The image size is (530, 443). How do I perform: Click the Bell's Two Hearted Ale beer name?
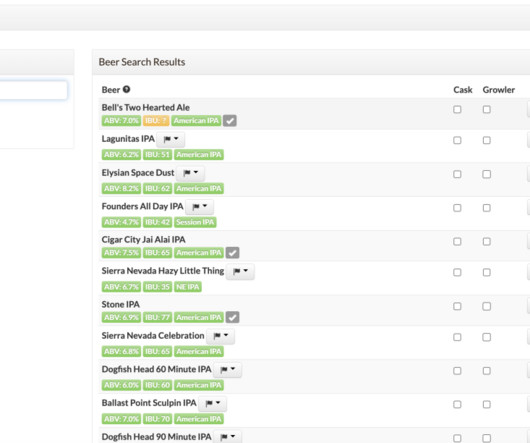pos(146,107)
